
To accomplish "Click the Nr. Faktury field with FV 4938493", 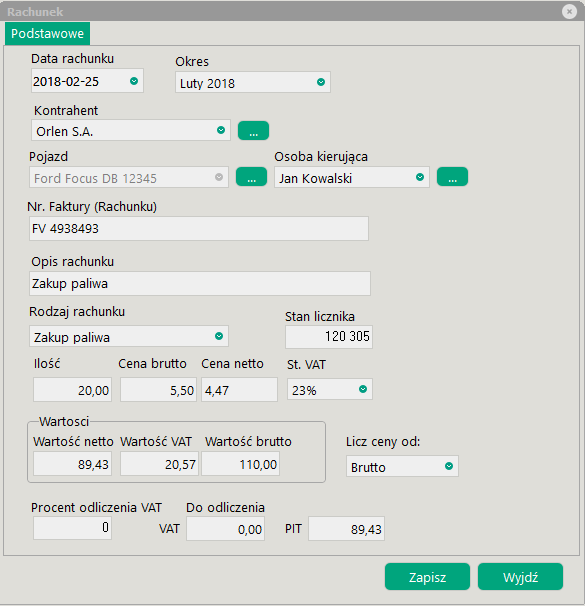I will (x=199, y=229).
